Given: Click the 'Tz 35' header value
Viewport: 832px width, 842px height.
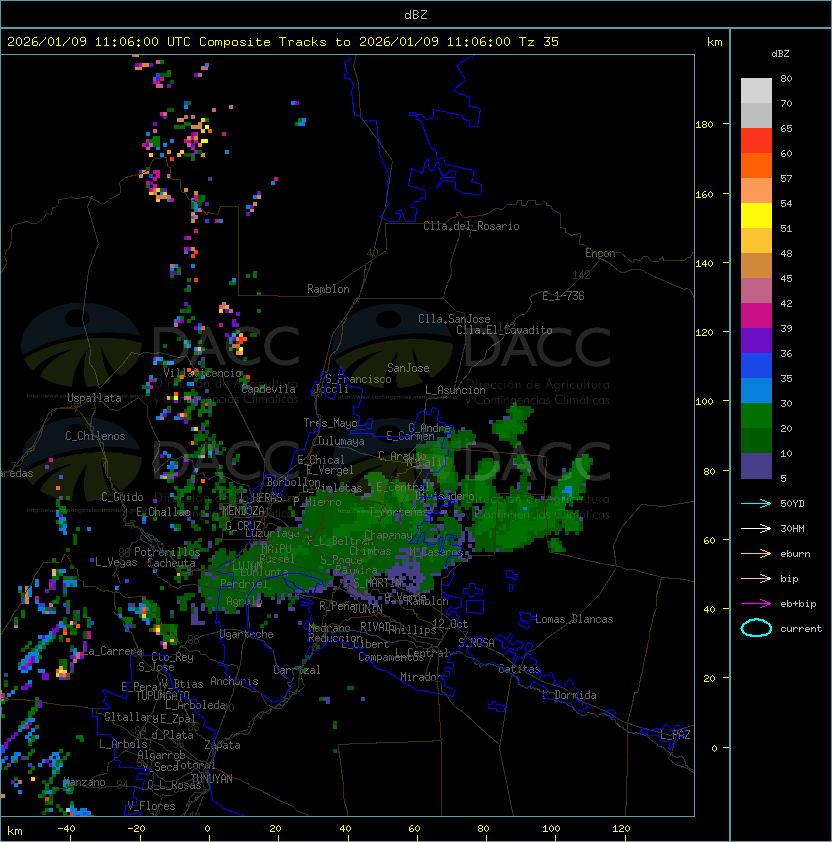Looking at the screenshot, I should 539,42.
